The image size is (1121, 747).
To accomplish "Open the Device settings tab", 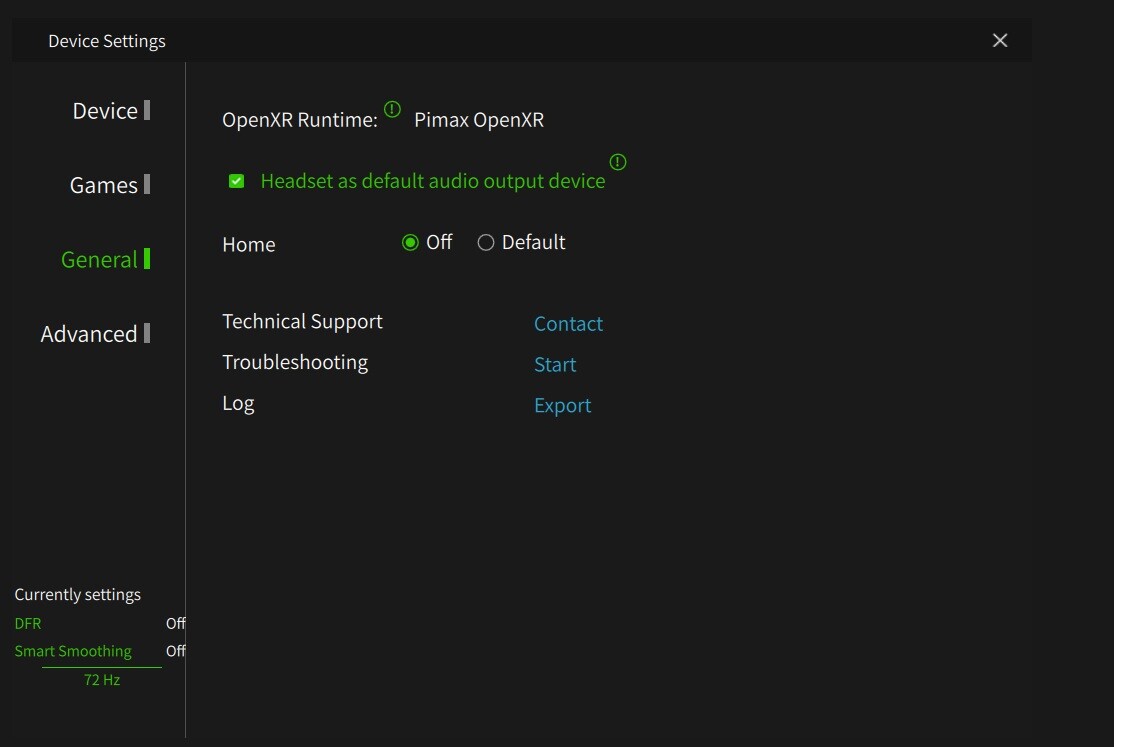I will click(x=105, y=111).
